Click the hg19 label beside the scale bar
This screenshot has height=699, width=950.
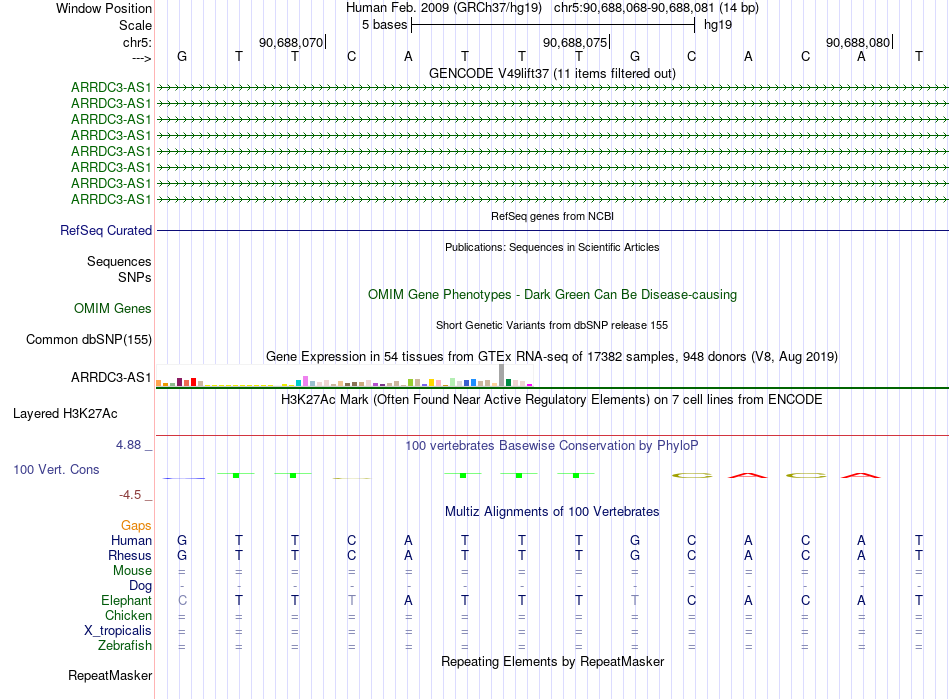[718, 25]
